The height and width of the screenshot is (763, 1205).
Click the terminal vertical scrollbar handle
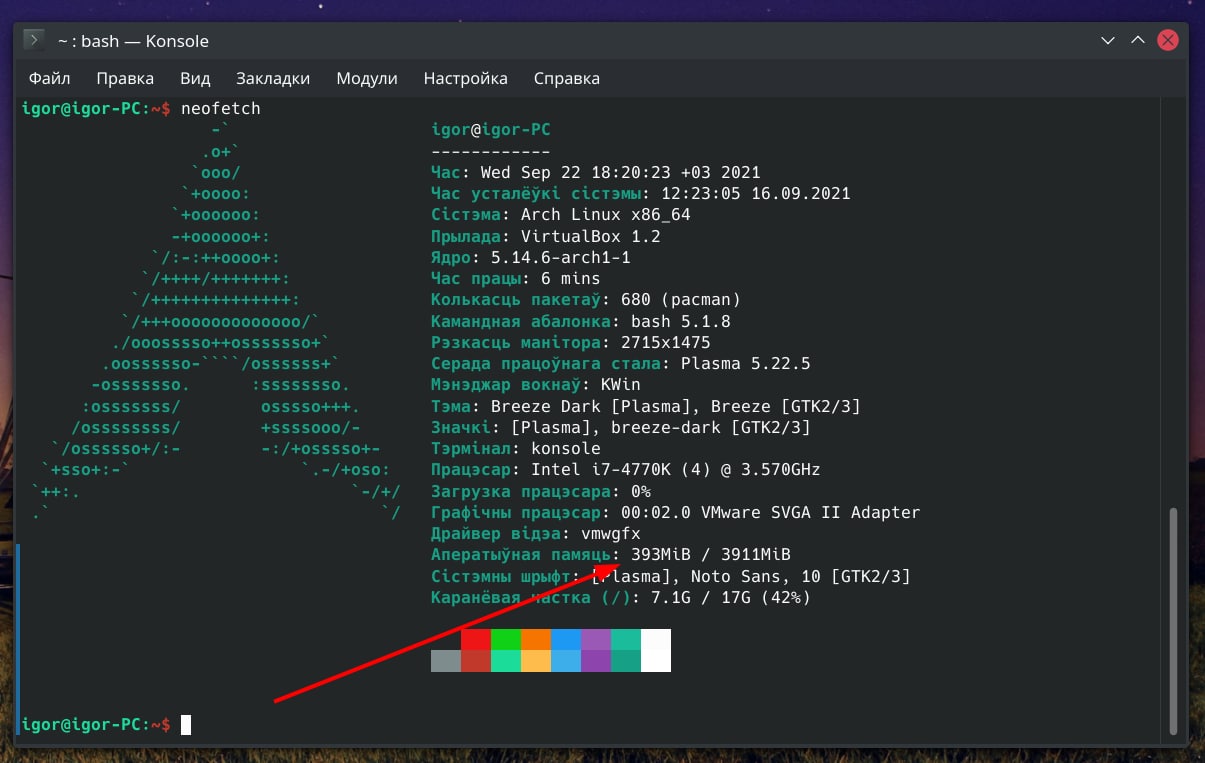pyautogui.click(x=1174, y=619)
